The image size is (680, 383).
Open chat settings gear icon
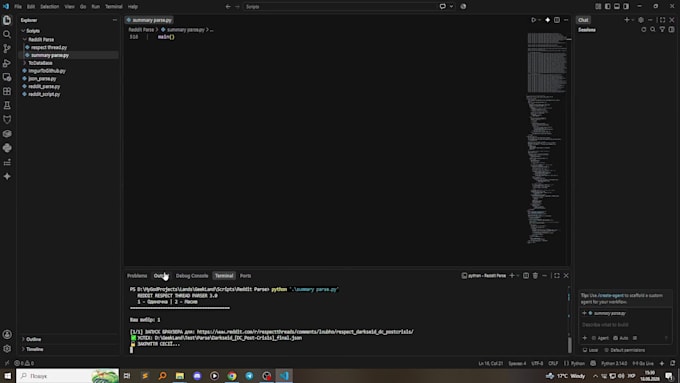[x=641, y=20]
